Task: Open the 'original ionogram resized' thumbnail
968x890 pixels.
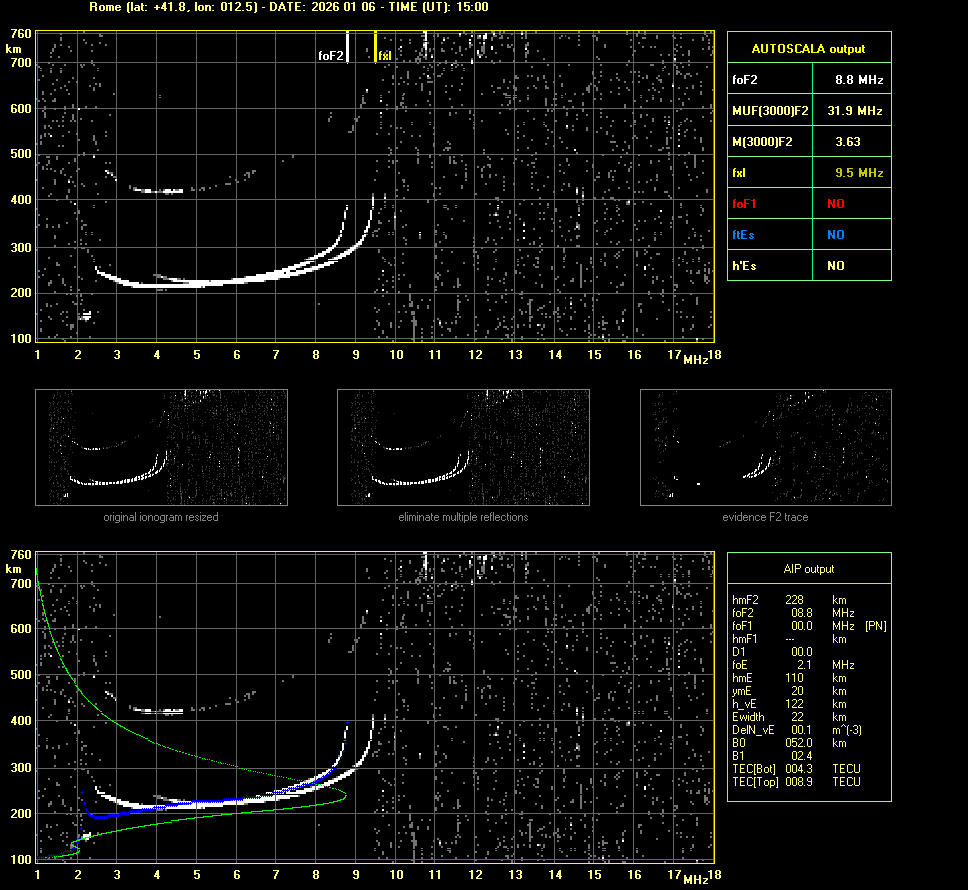Action: coord(161,447)
